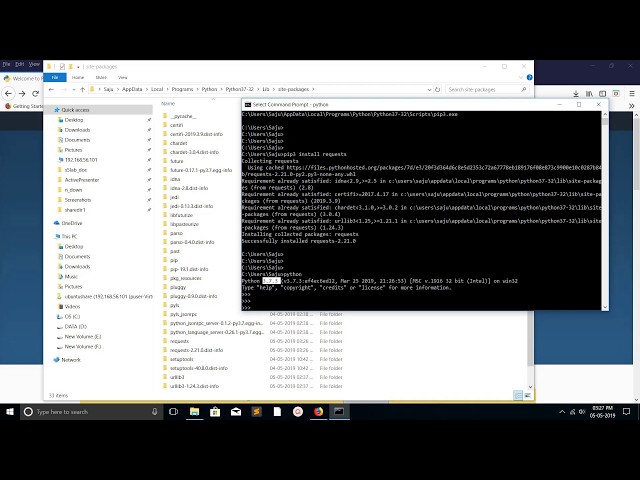Open DATA (D:) drive in navigation pane

coord(76,327)
